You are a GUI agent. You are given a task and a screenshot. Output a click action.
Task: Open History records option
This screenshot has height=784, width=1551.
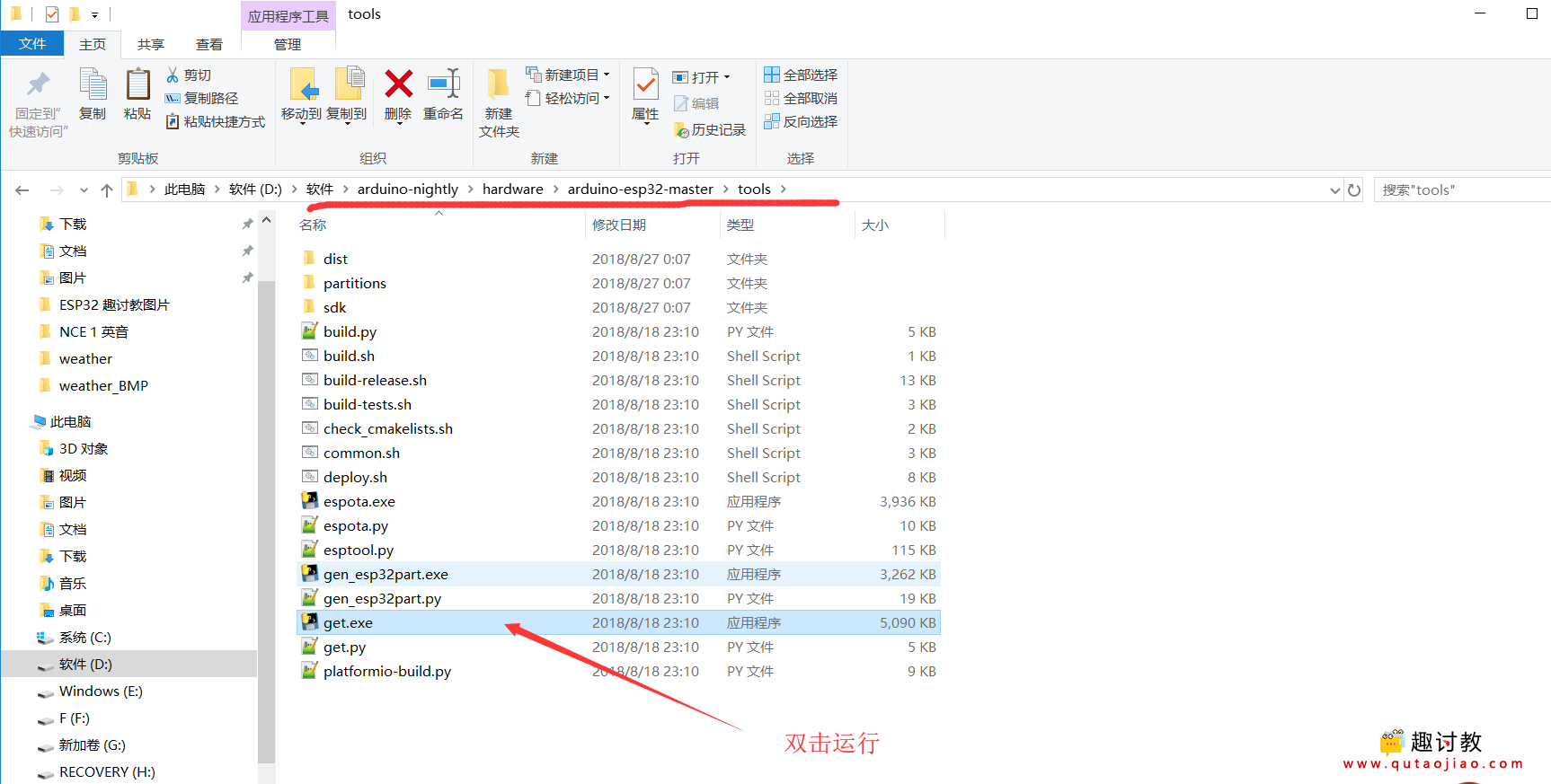710,130
